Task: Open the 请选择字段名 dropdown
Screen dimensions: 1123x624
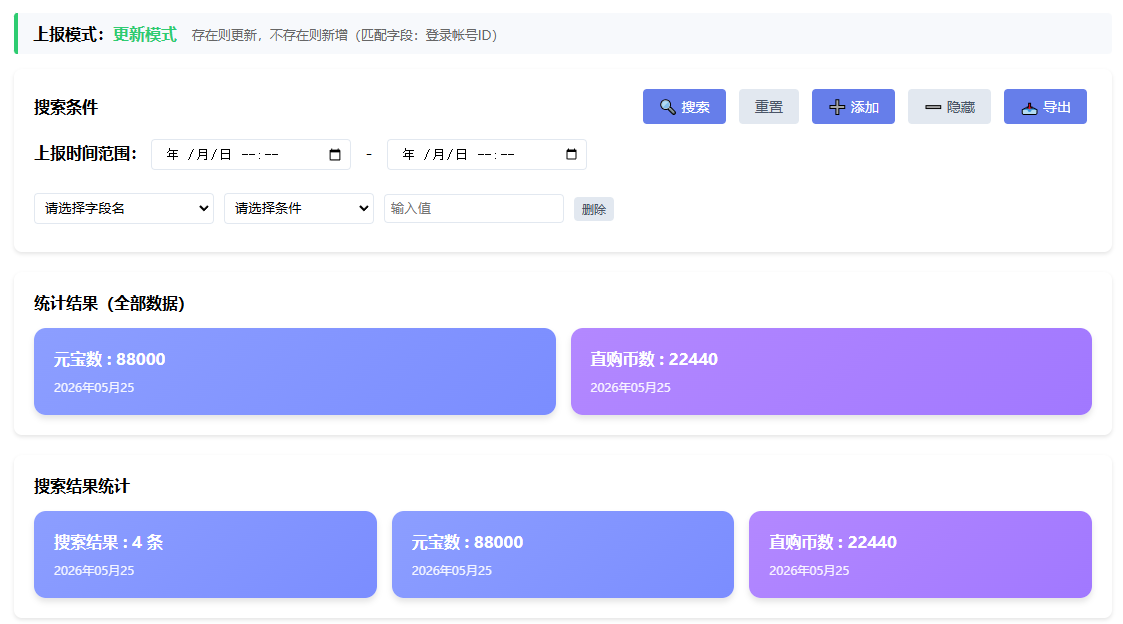Action: [x=124, y=208]
